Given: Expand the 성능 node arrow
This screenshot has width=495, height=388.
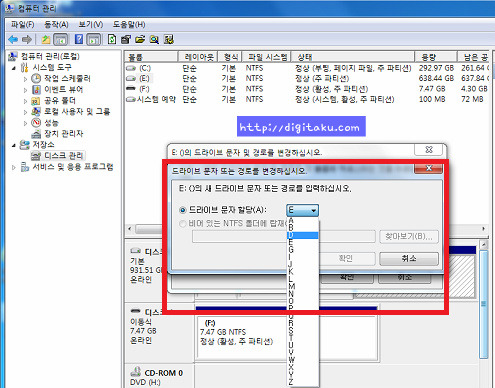Looking at the screenshot, I should (25, 123).
